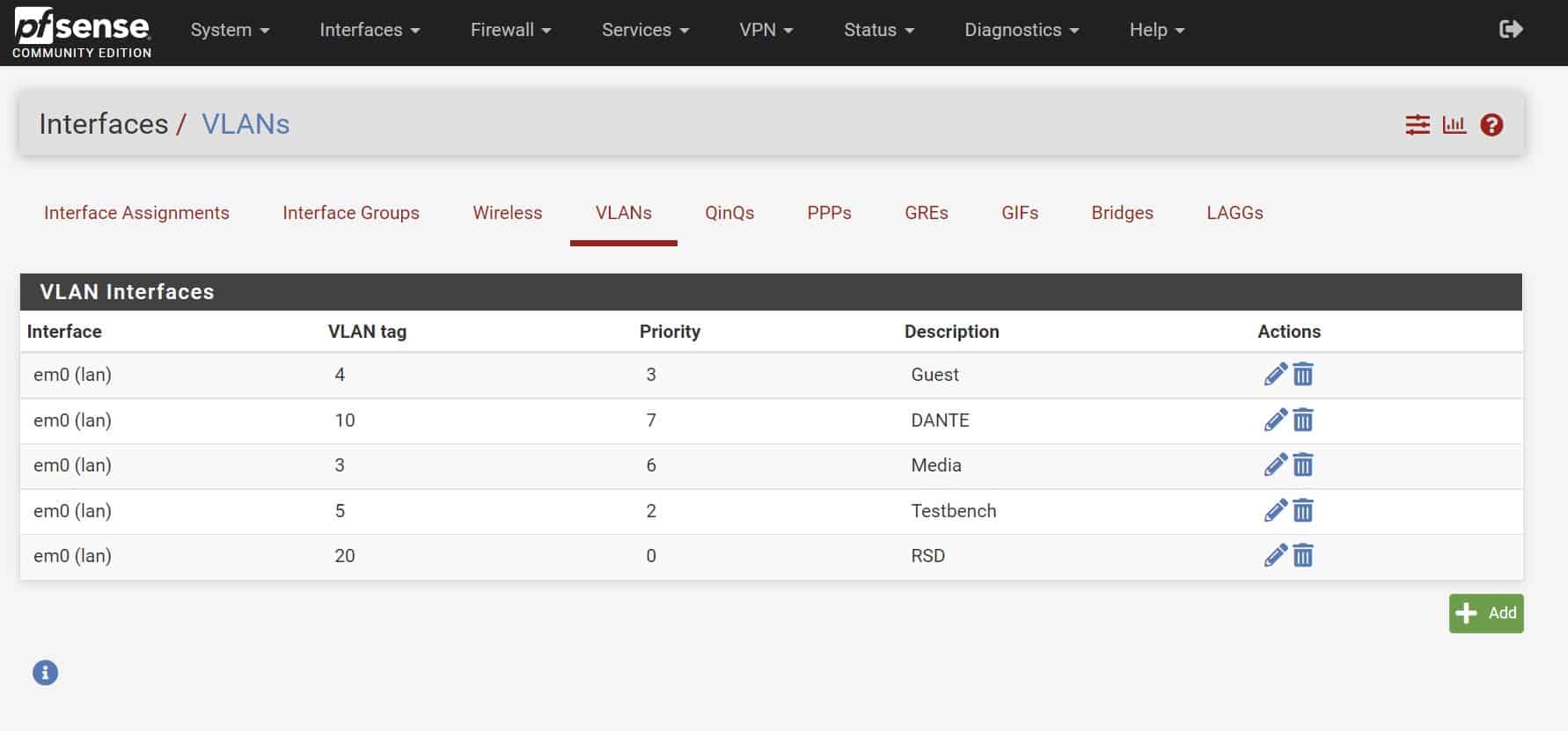This screenshot has height=731, width=1568.
Task: Click VLAN tag value 10
Action: [345, 420]
